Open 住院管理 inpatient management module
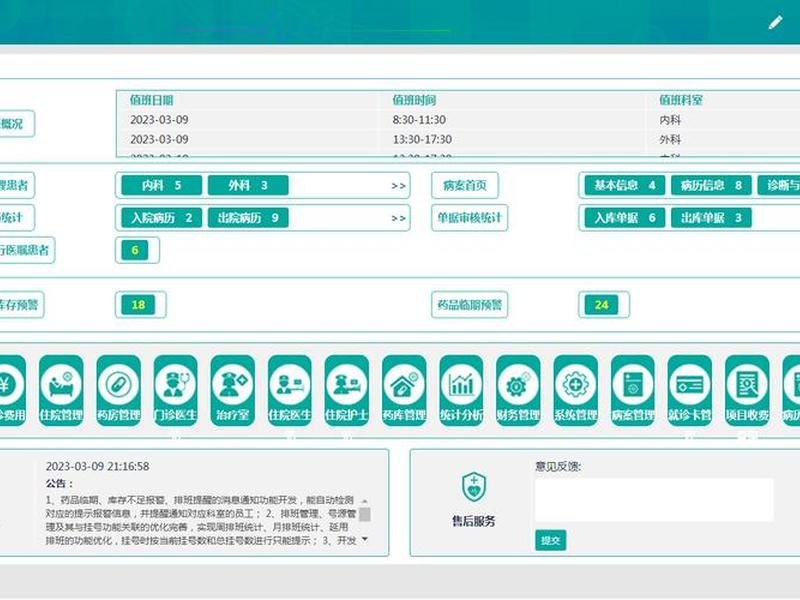This screenshot has width=800, height=600. point(61,390)
